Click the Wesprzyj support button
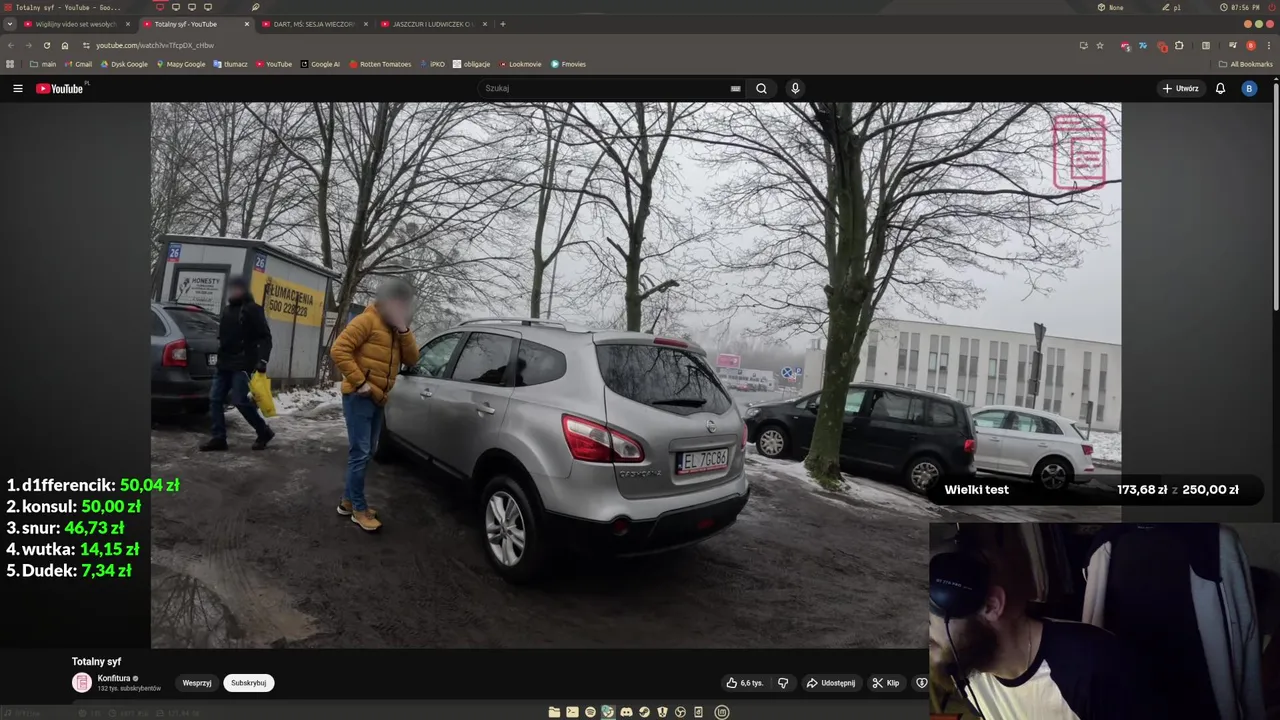The width and height of the screenshot is (1280, 720). click(197, 683)
